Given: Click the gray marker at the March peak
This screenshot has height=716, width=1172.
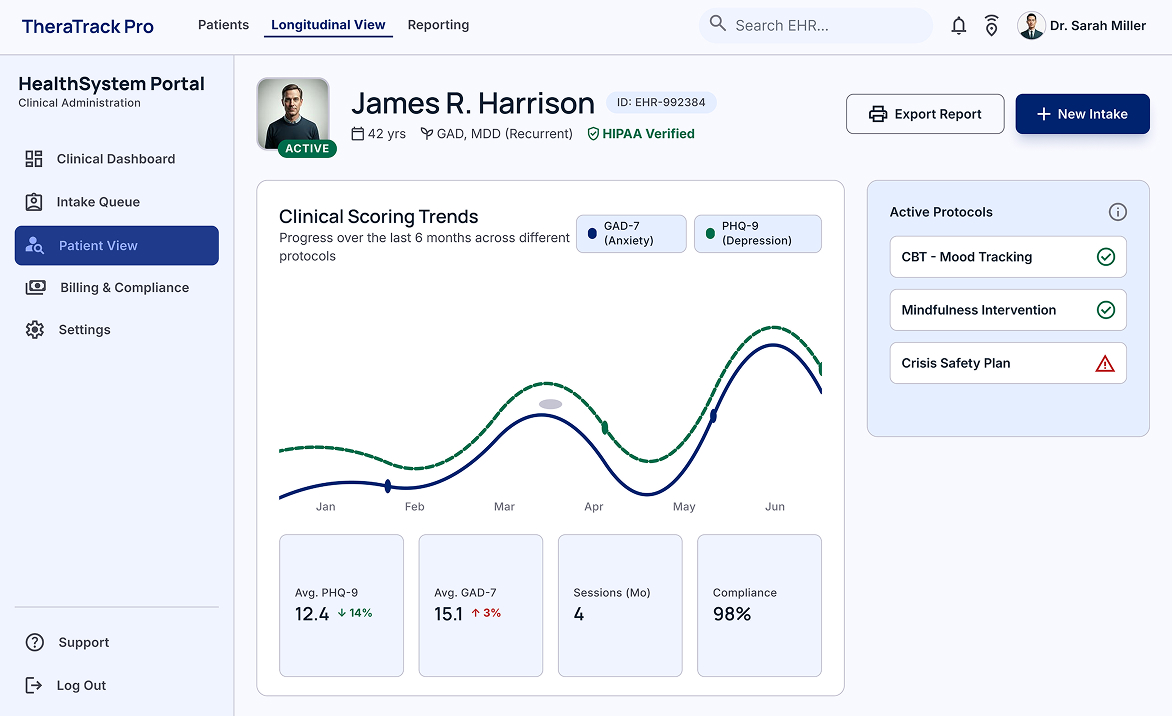Looking at the screenshot, I should coord(551,404).
